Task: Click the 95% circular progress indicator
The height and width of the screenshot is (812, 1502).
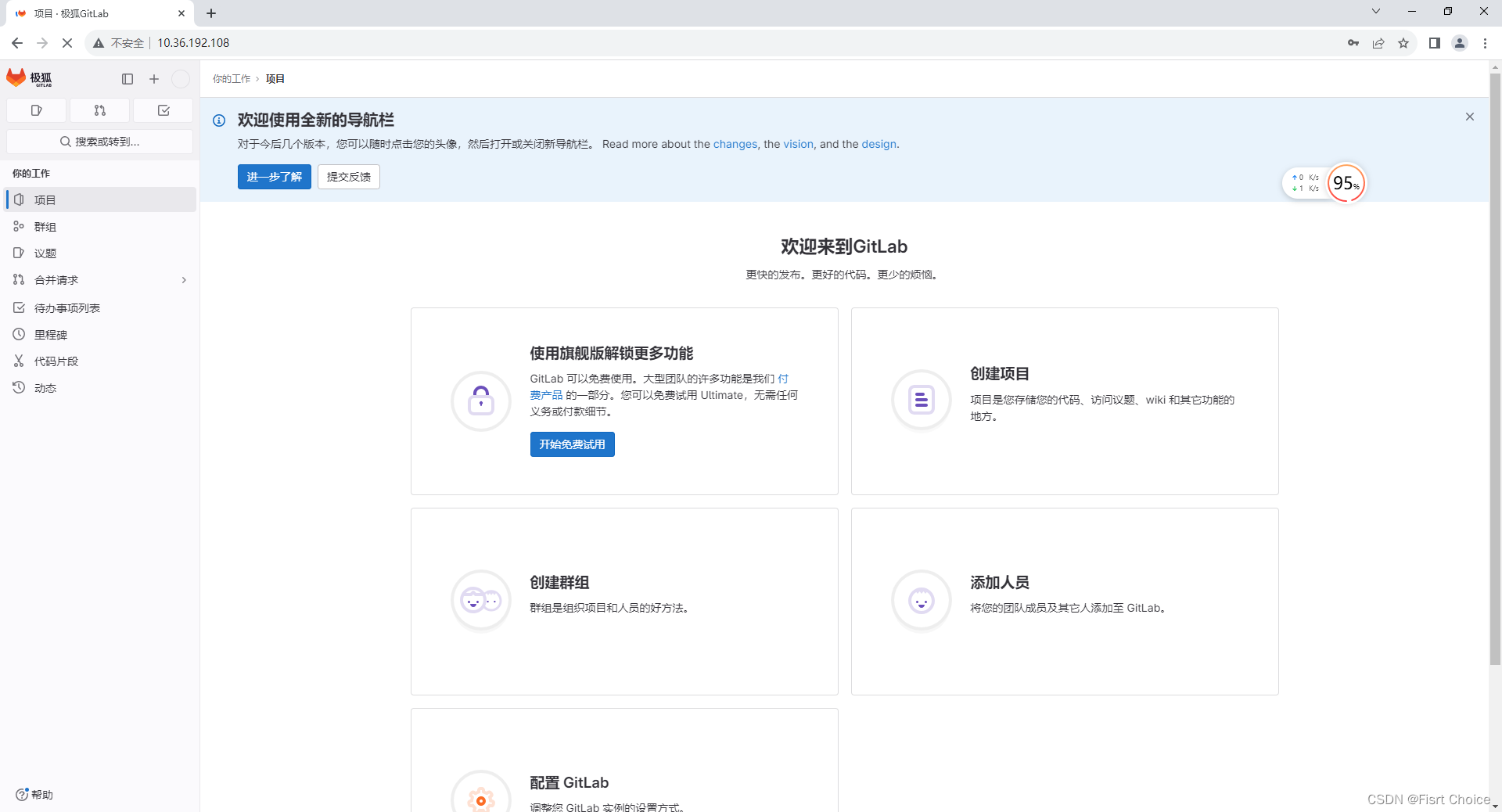Action: pyautogui.click(x=1346, y=183)
